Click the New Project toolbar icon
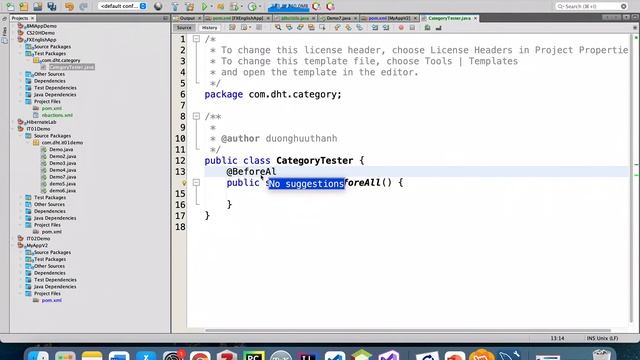 [x=24, y=6]
